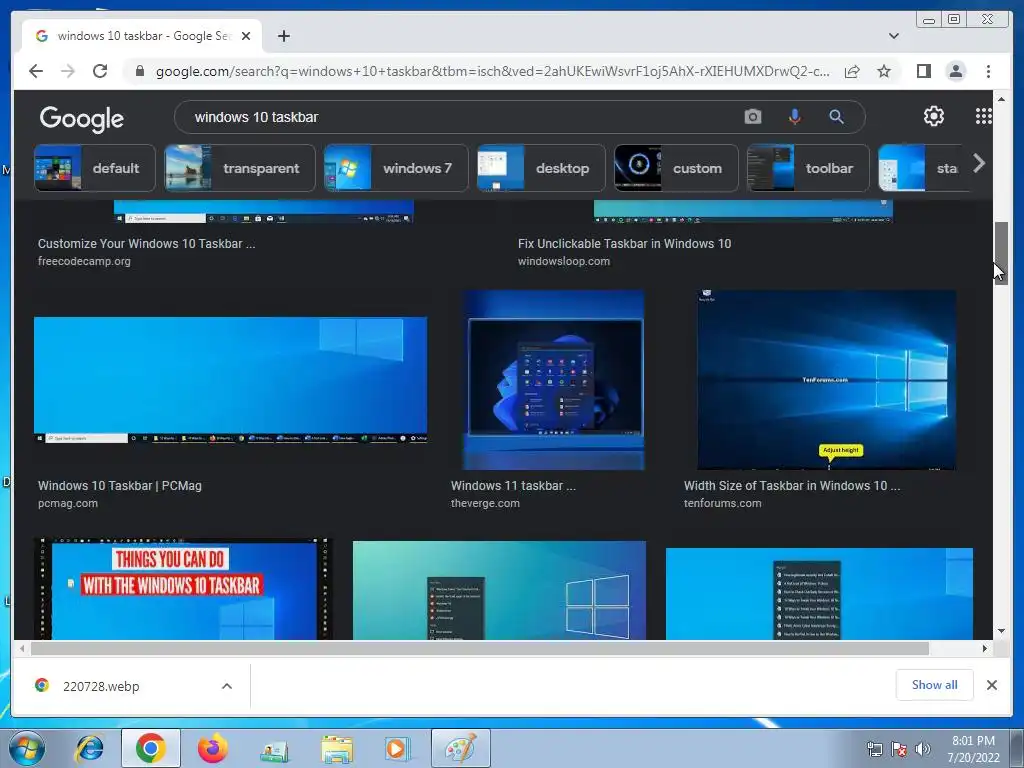Viewport: 1024px width, 768px height.
Task: Filter images by toolbar chip
Action: pyautogui.click(x=808, y=168)
